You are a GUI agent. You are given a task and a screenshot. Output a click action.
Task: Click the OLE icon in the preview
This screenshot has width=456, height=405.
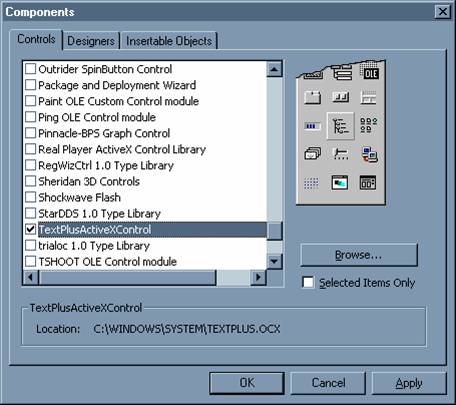click(370, 72)
